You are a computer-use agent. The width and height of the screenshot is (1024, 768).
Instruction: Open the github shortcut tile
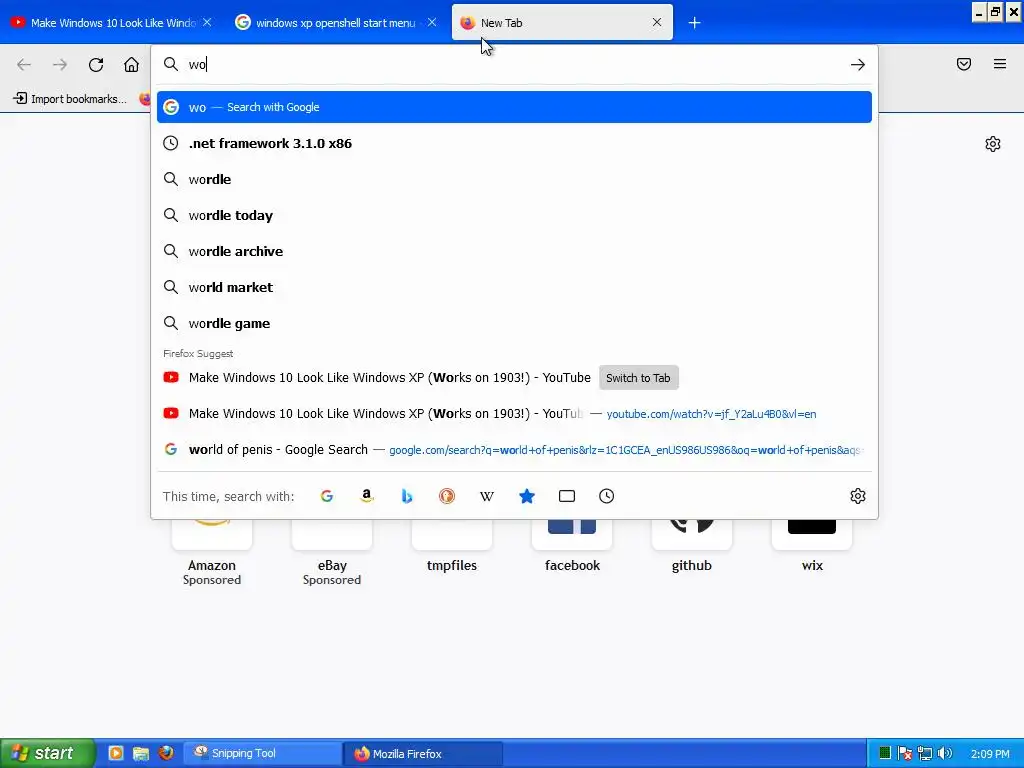point(692,545)
